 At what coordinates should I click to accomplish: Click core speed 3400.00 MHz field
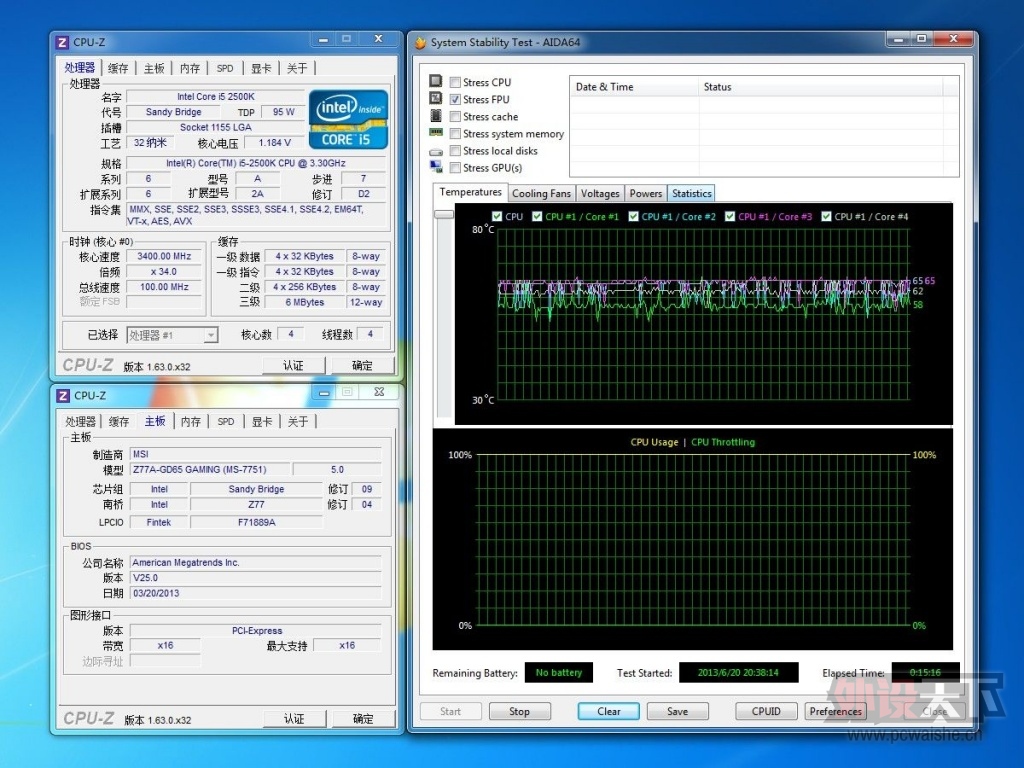pos(164,256)
